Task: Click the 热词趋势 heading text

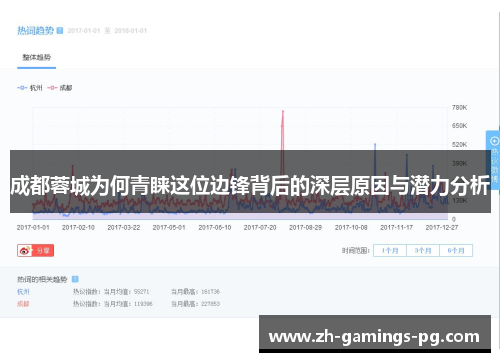Action: (35, 31)
